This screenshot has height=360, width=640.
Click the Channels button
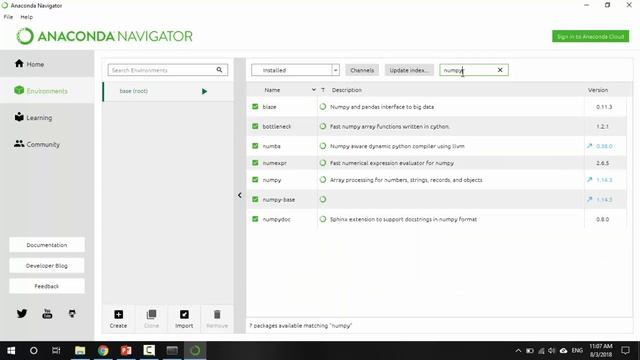pos(362,70)
